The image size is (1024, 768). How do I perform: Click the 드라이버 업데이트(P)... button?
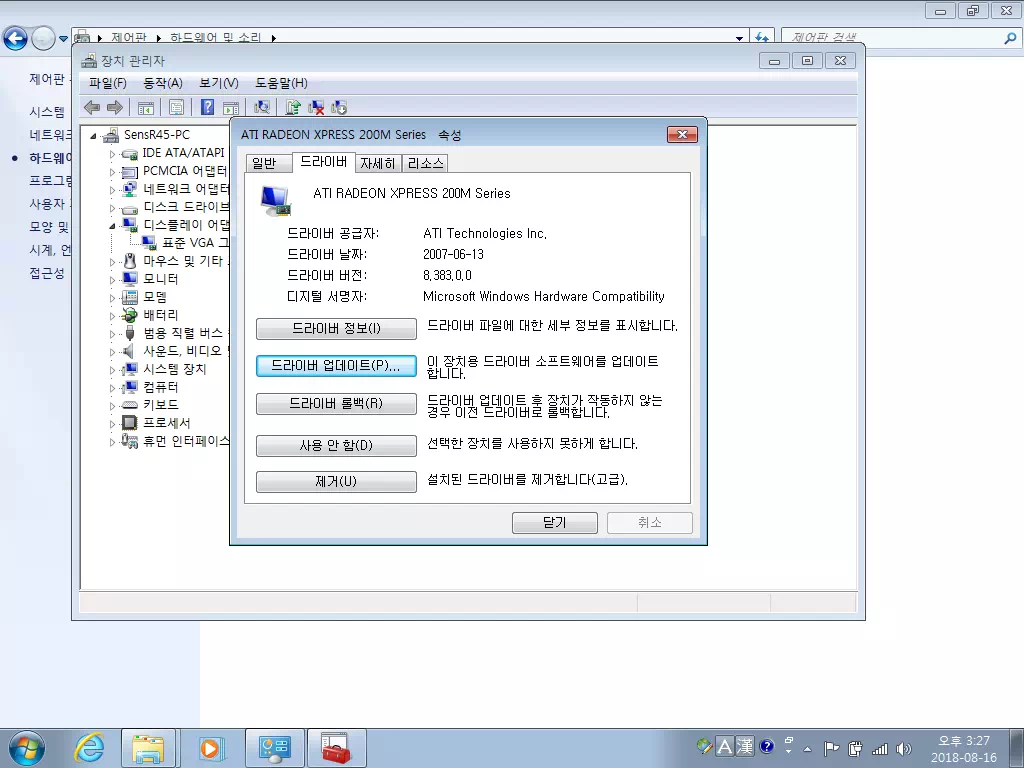[x=336, y=366]
